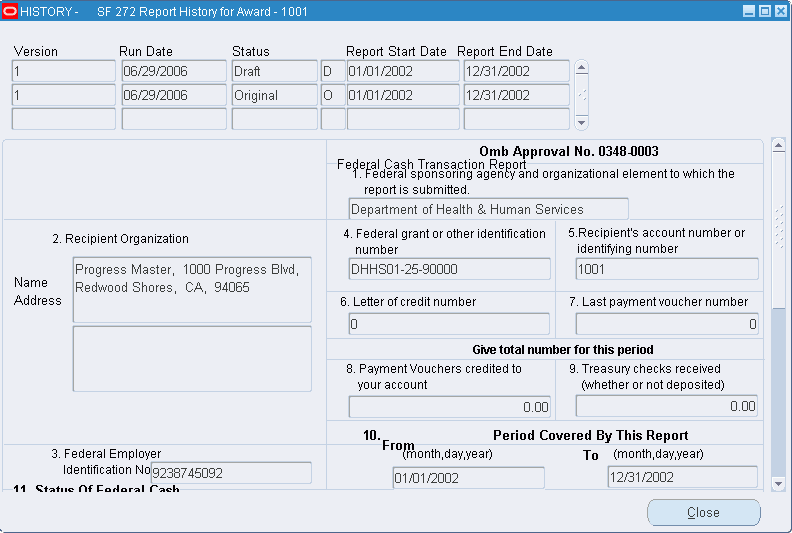The image size is (792, 533).
Task: Click the Progress Master name address box
Action: pyautogui.click(x=192, y=289)
